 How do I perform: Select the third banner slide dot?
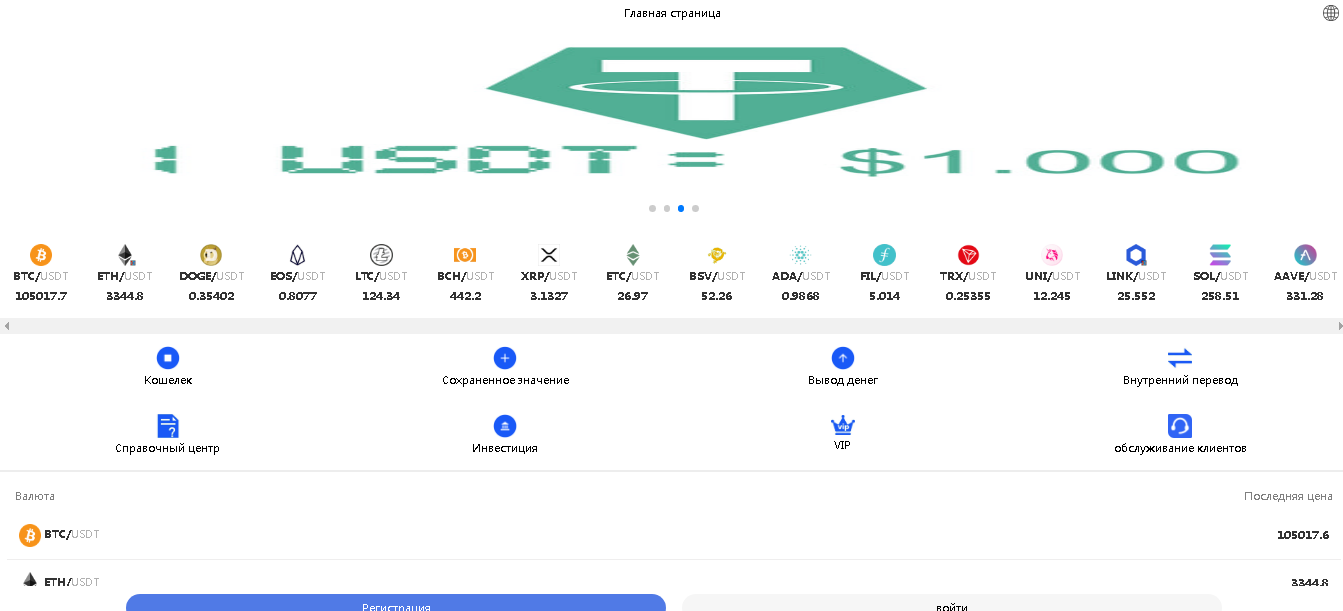point(681,209)
